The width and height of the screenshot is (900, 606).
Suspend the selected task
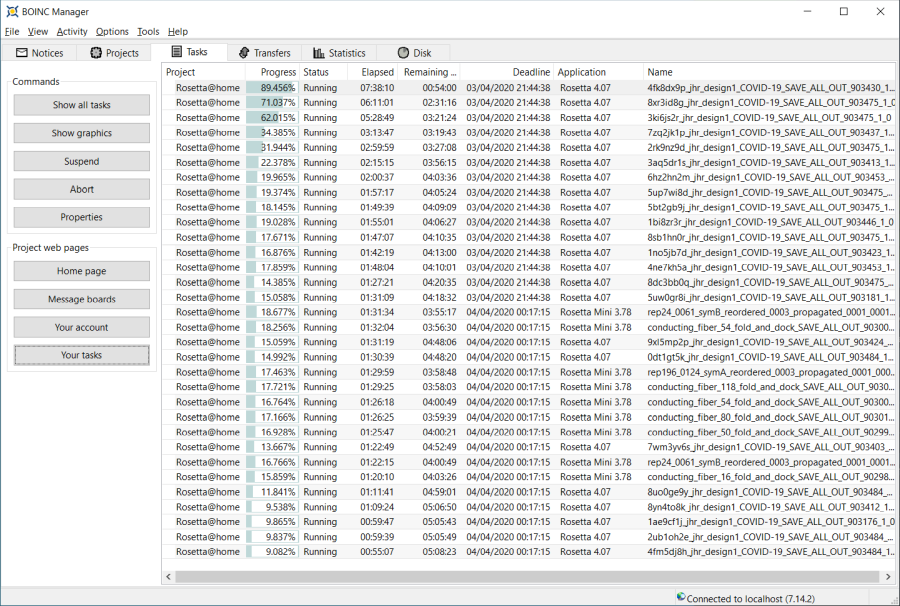click(82, 161)
